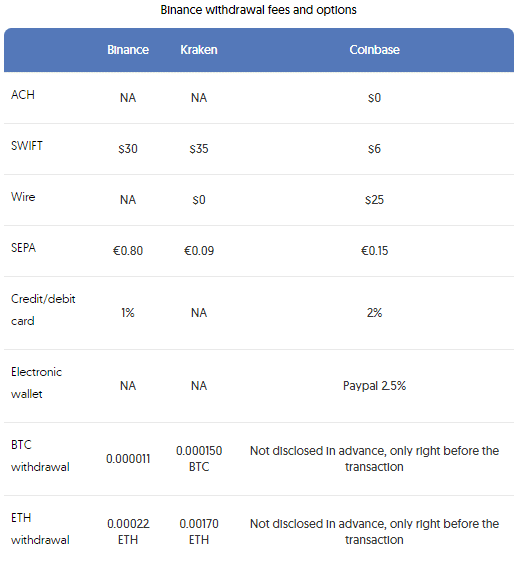515x573 pixels.
Task: Select the Paypal 2.5% cell
Action: (x=374, y=386)
